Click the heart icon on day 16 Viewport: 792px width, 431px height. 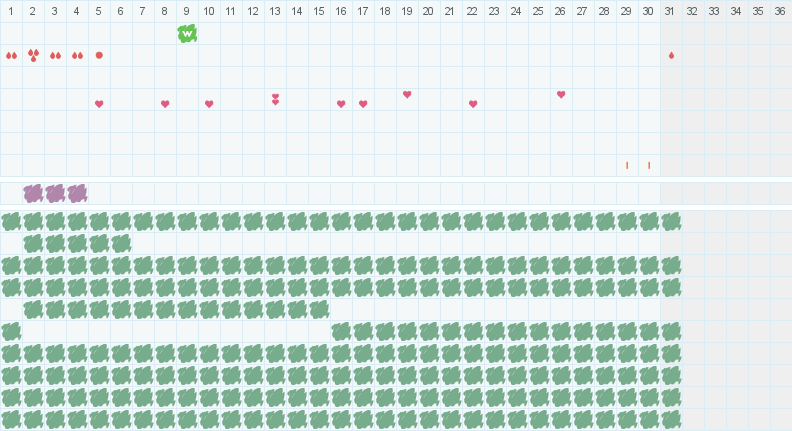pos(341,104)
